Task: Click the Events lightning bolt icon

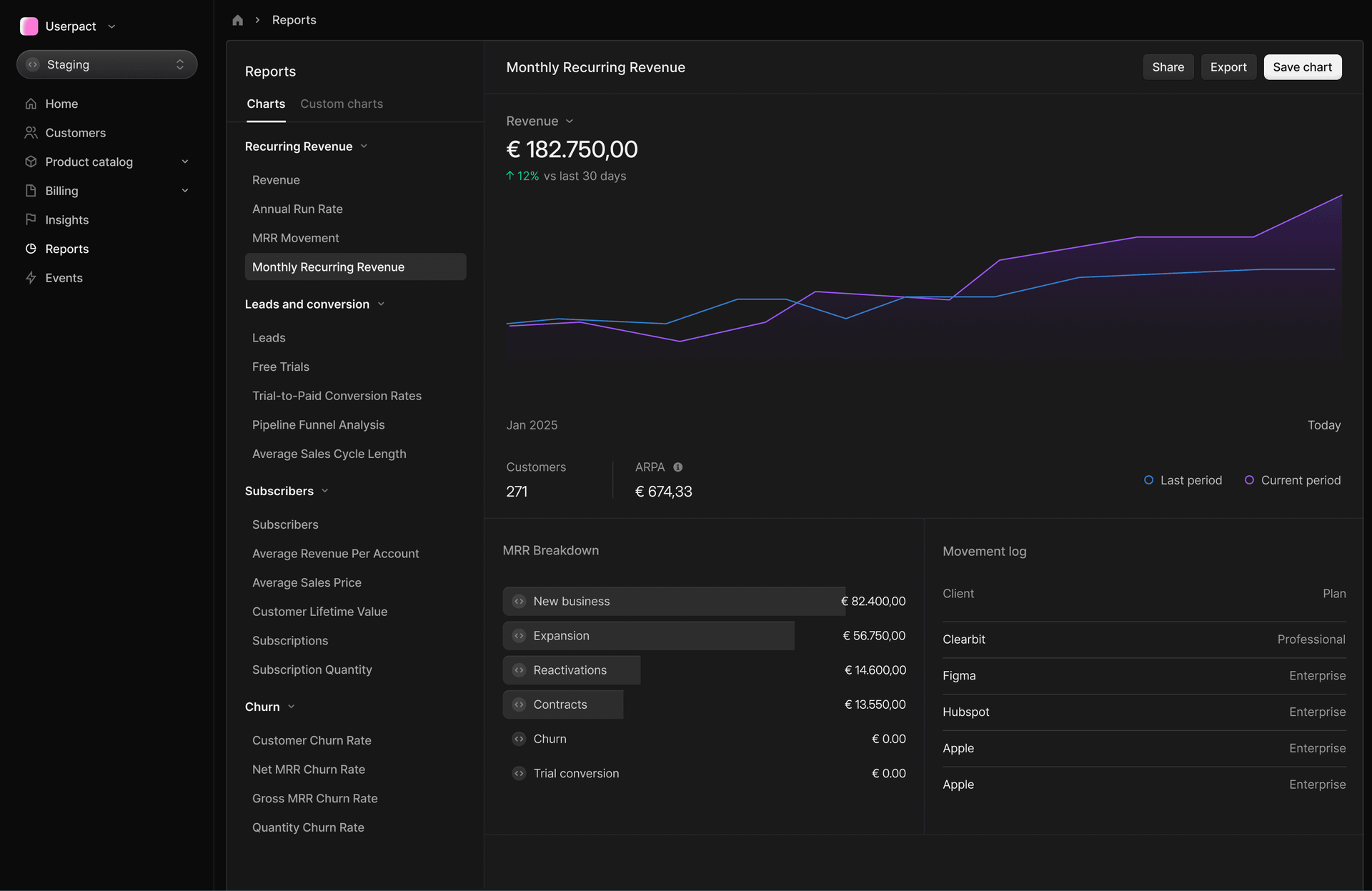Action: pyautogui.click(x=31, y=278)
